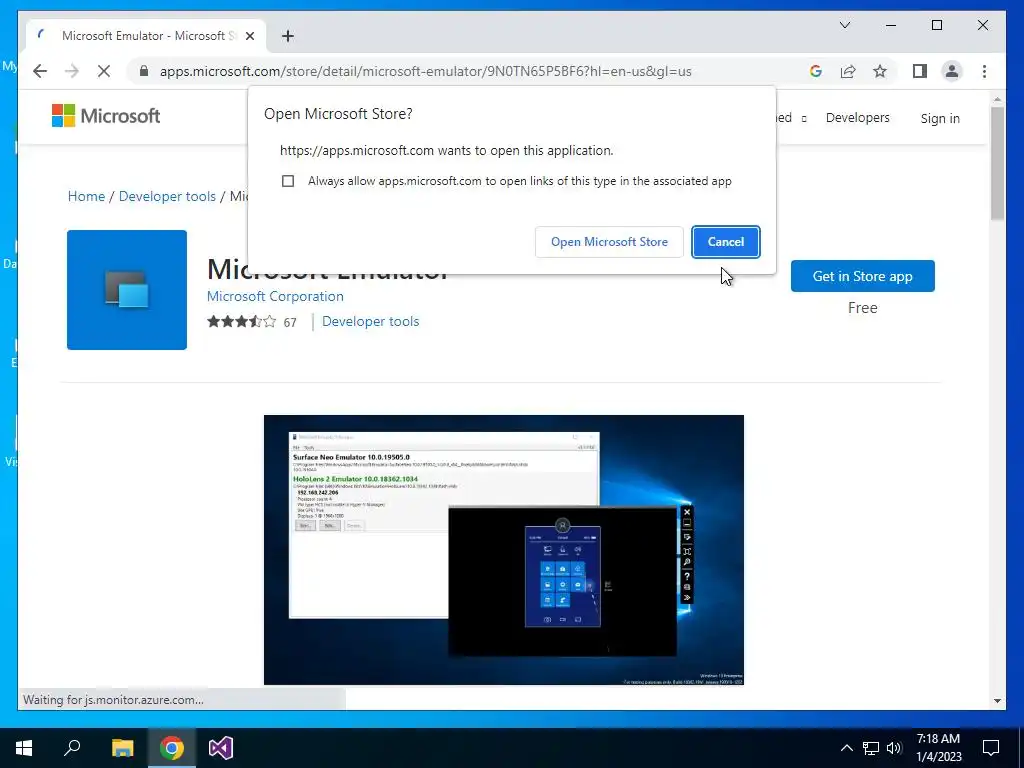This screenshot has width=1024, height=768.
Task: Click the Microsoft logo
Action: coord(106,116)
